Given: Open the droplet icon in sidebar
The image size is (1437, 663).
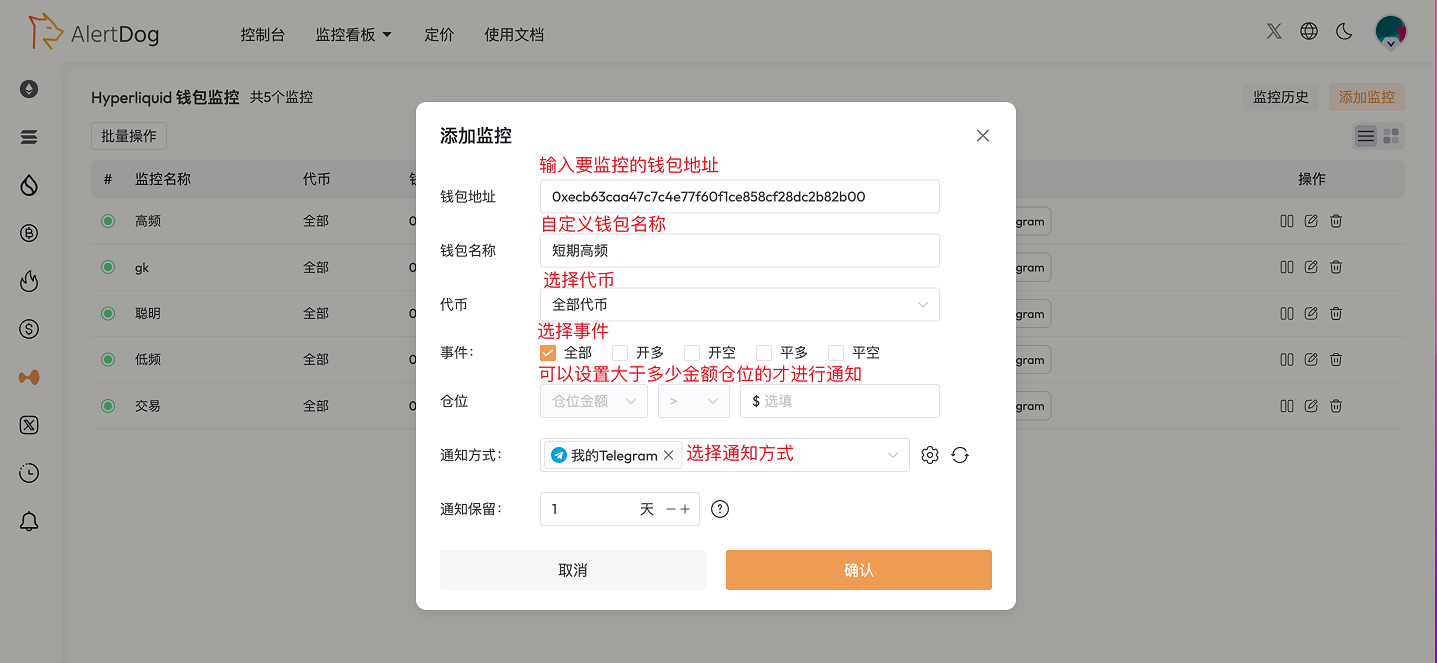Looking at the screenshot, I should click(x=29, y=185).
